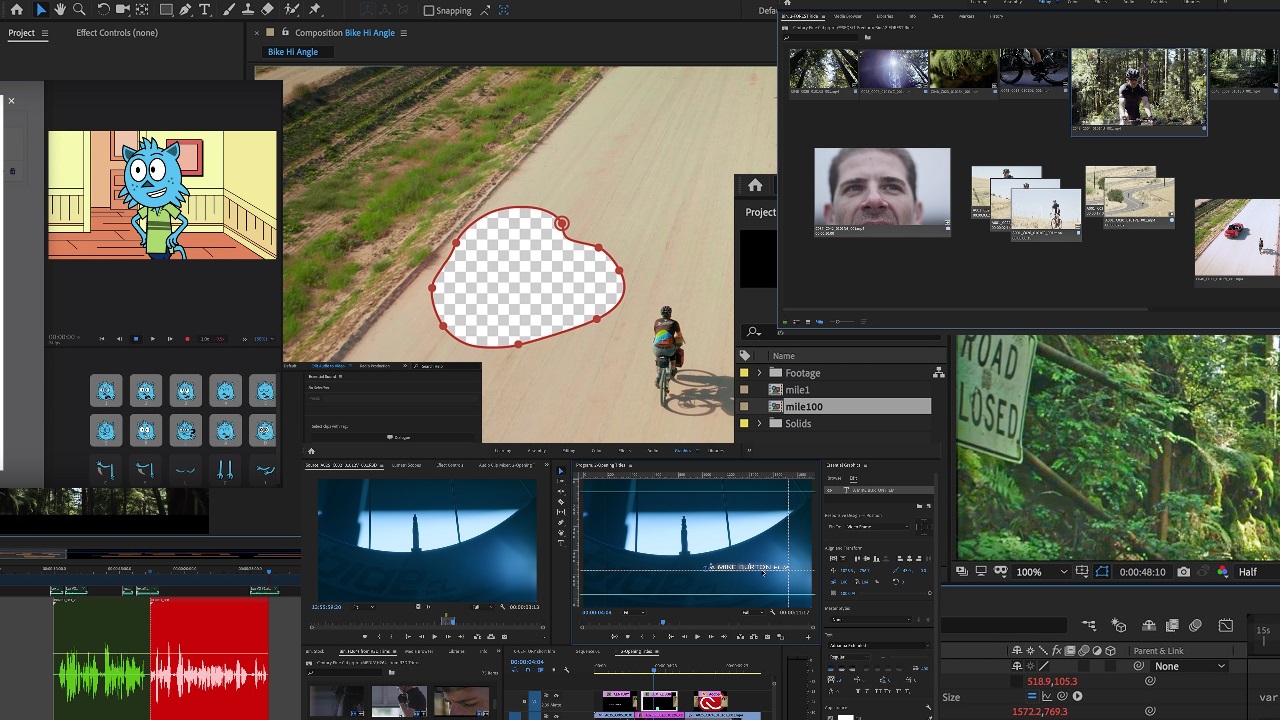Select the Pan Behind anchor point tool

142,9
